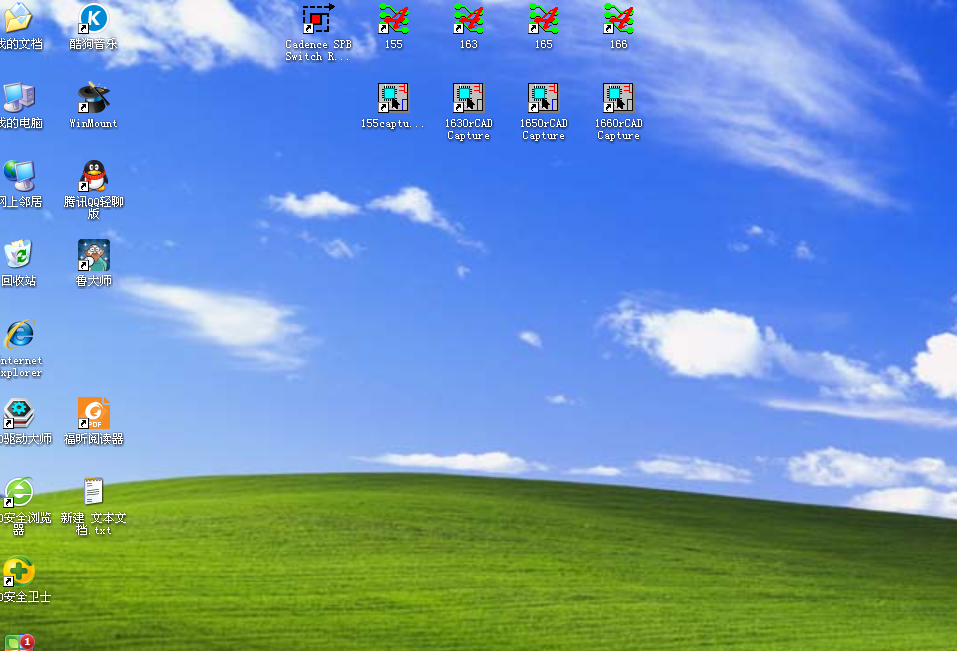Screen dimensions: 957x651
Task: Open the 回收站 recycle bin
Action: click(19, 255)
